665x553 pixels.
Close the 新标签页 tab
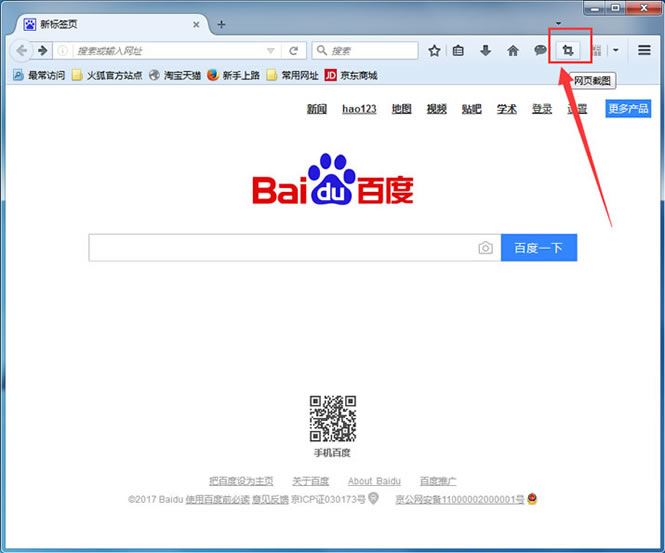click(x=196, y=25)
